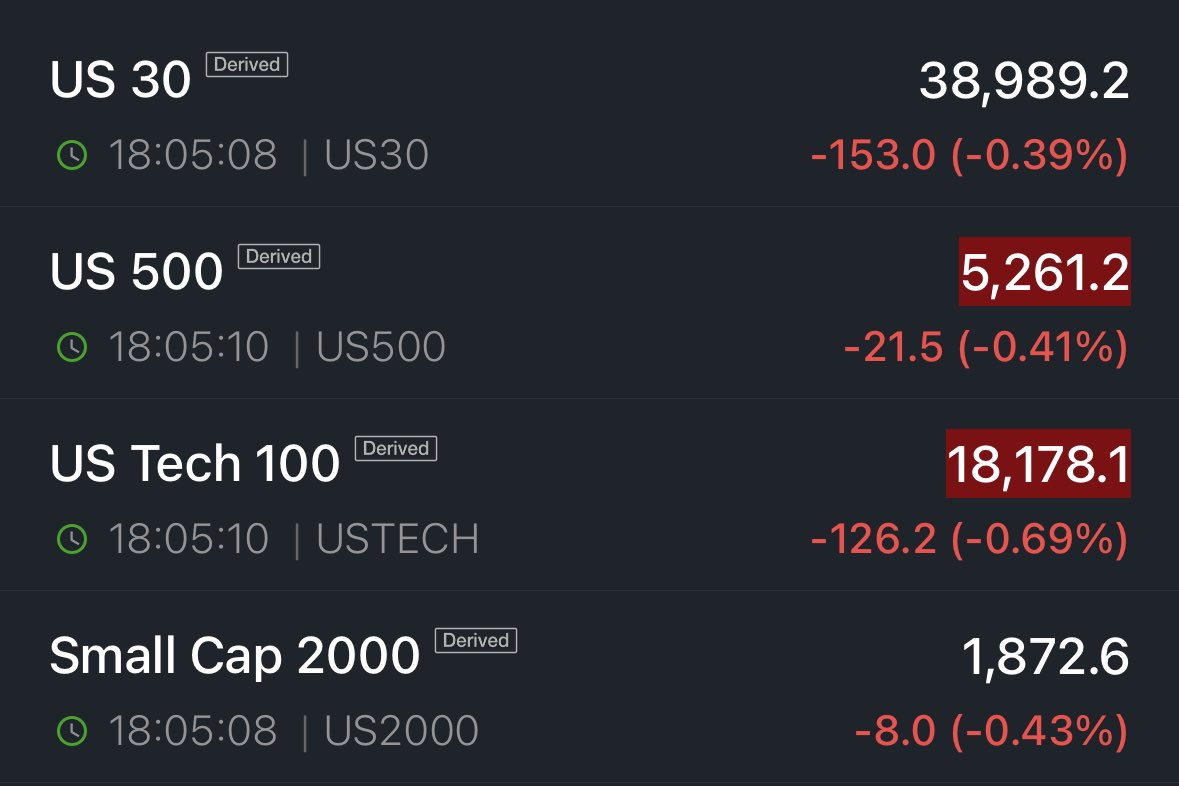Click the -0.69% change for USTECH
1179x786 pixels.
1030,539
